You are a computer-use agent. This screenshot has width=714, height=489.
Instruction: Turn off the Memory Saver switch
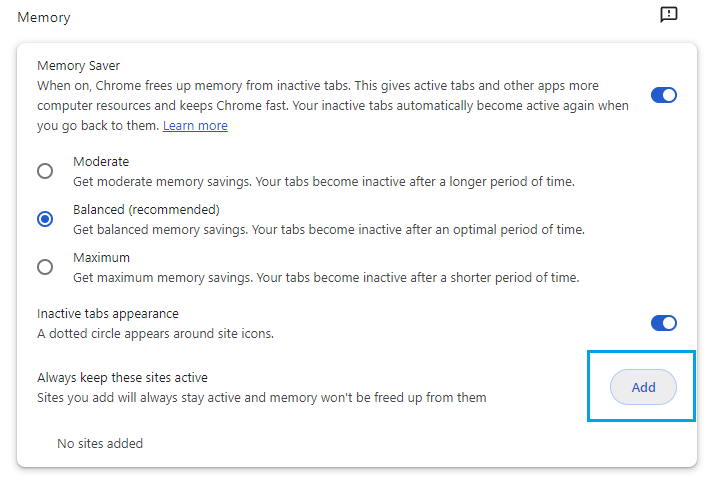point(664,95)
